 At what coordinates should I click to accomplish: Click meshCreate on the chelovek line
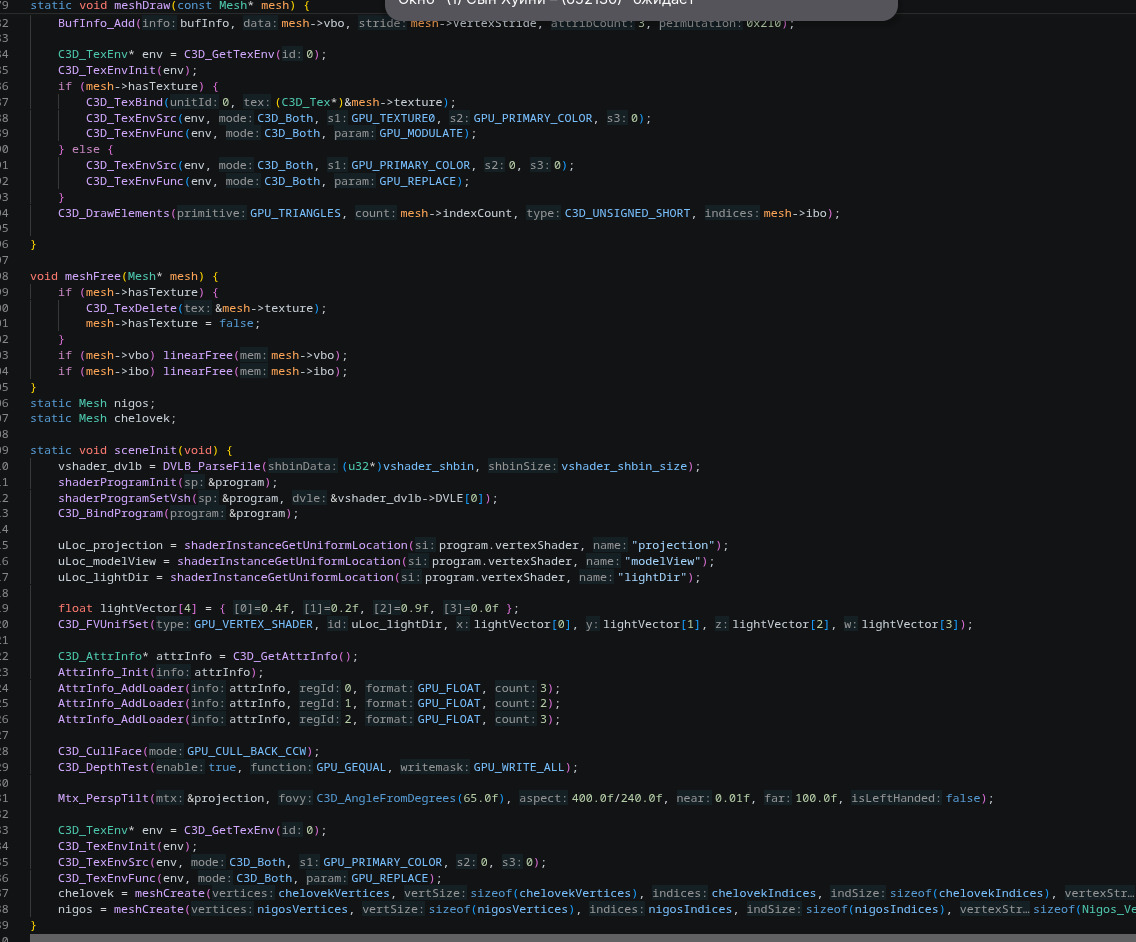170,893
